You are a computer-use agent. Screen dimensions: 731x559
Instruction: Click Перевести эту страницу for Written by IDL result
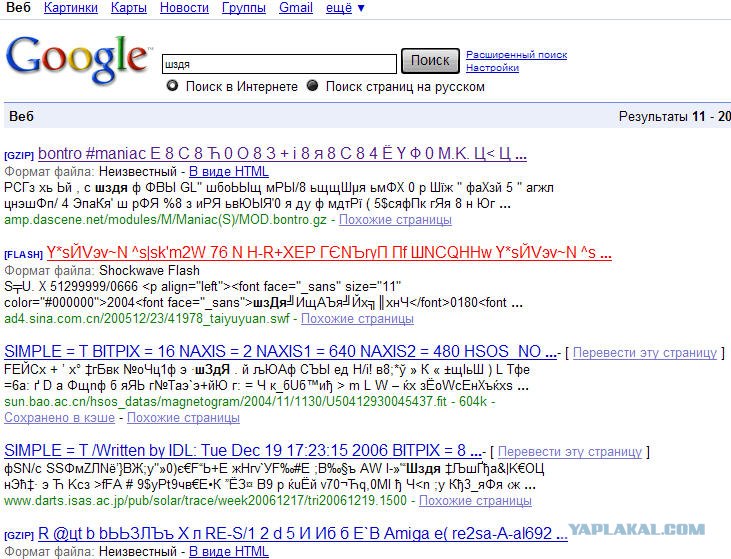click(x=570, y=451)
